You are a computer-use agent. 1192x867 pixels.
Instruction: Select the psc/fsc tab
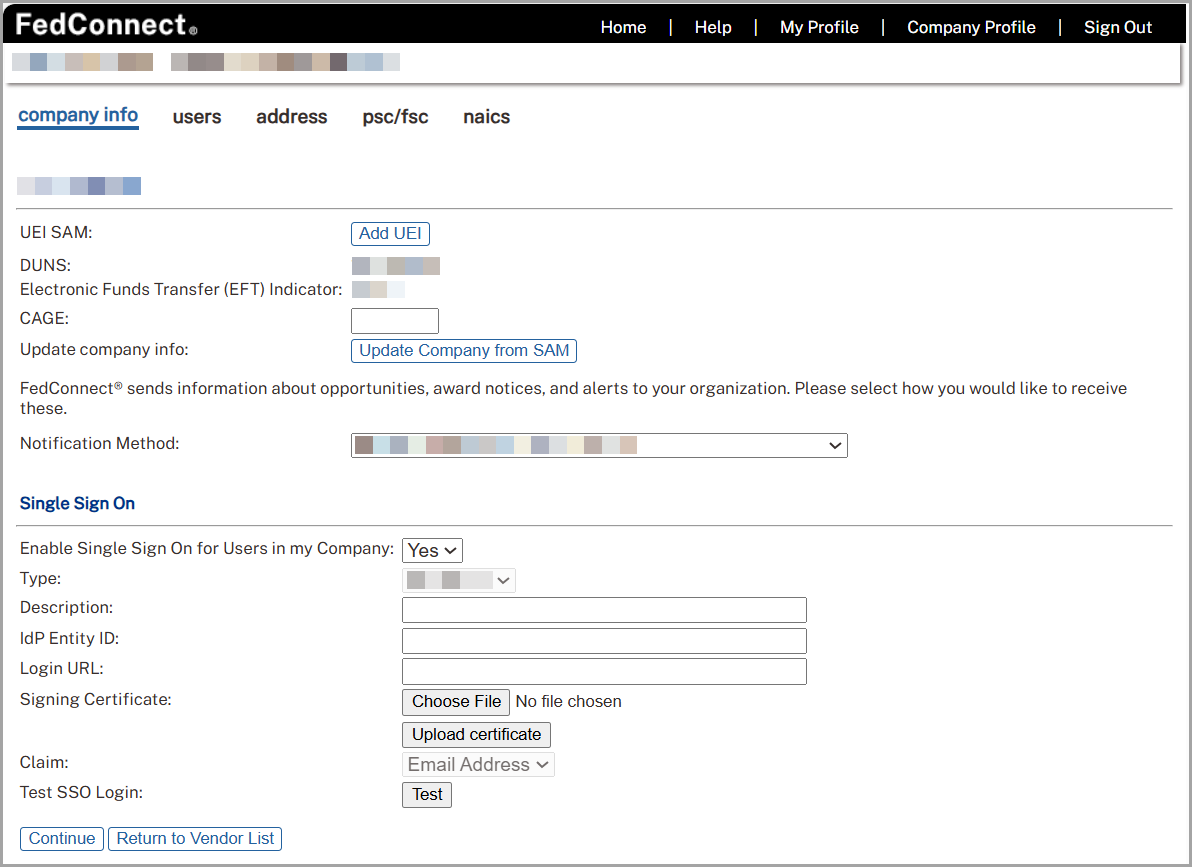click(x=395, y=117)
